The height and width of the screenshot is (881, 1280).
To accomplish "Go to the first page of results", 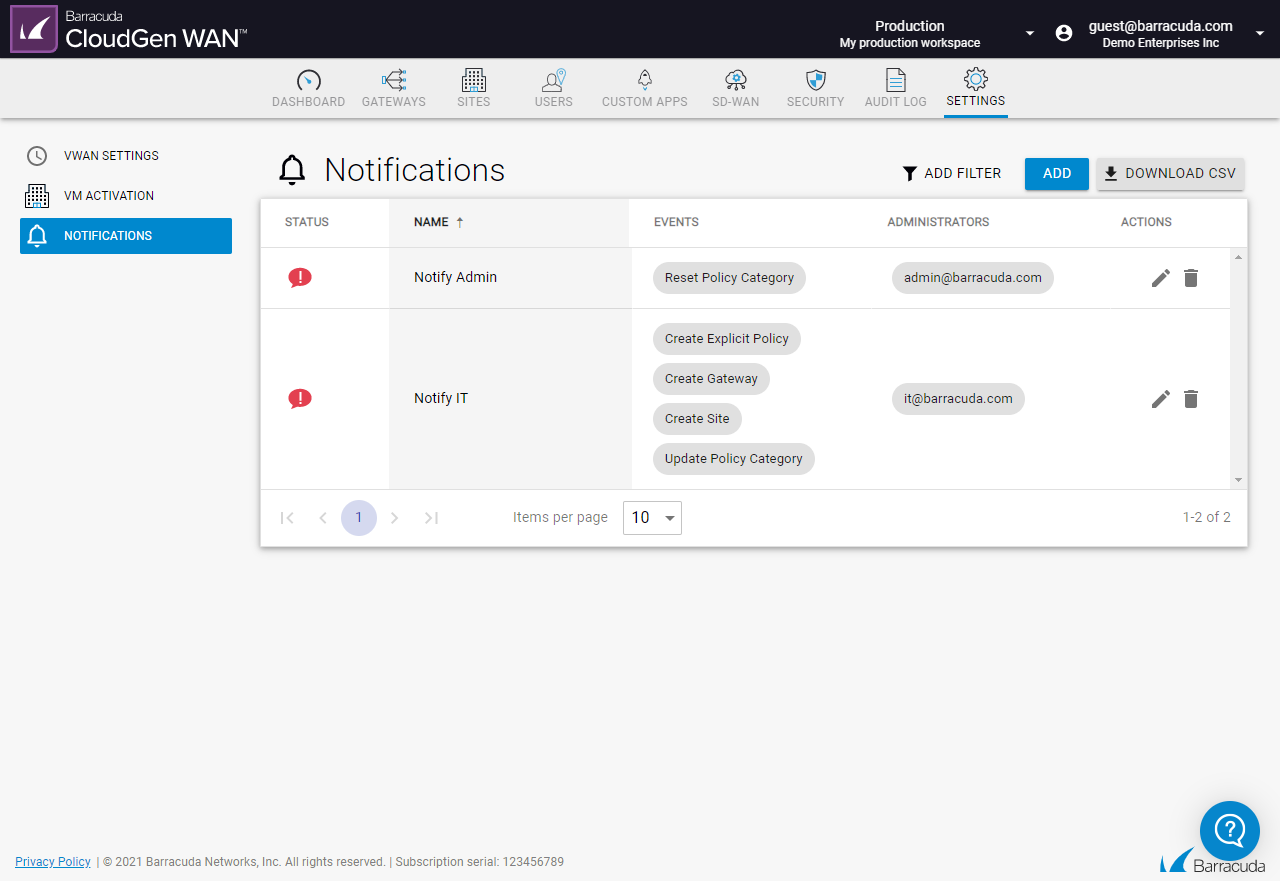I will (287, 518).
